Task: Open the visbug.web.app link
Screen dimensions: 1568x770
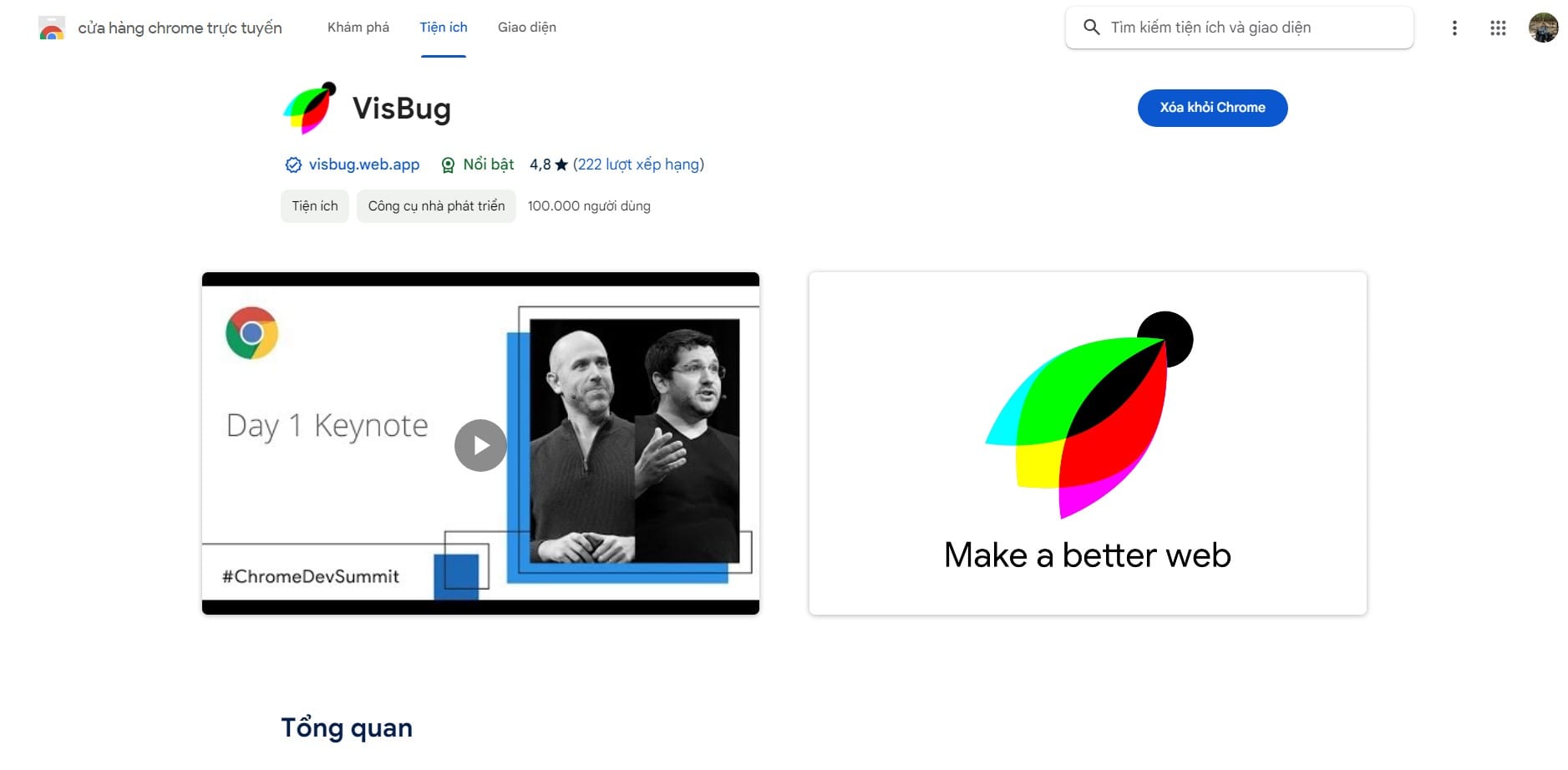Action: click(364, 165)
